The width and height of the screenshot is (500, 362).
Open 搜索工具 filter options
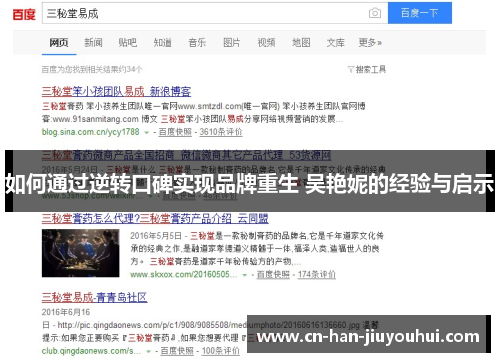tap(367, 69)
